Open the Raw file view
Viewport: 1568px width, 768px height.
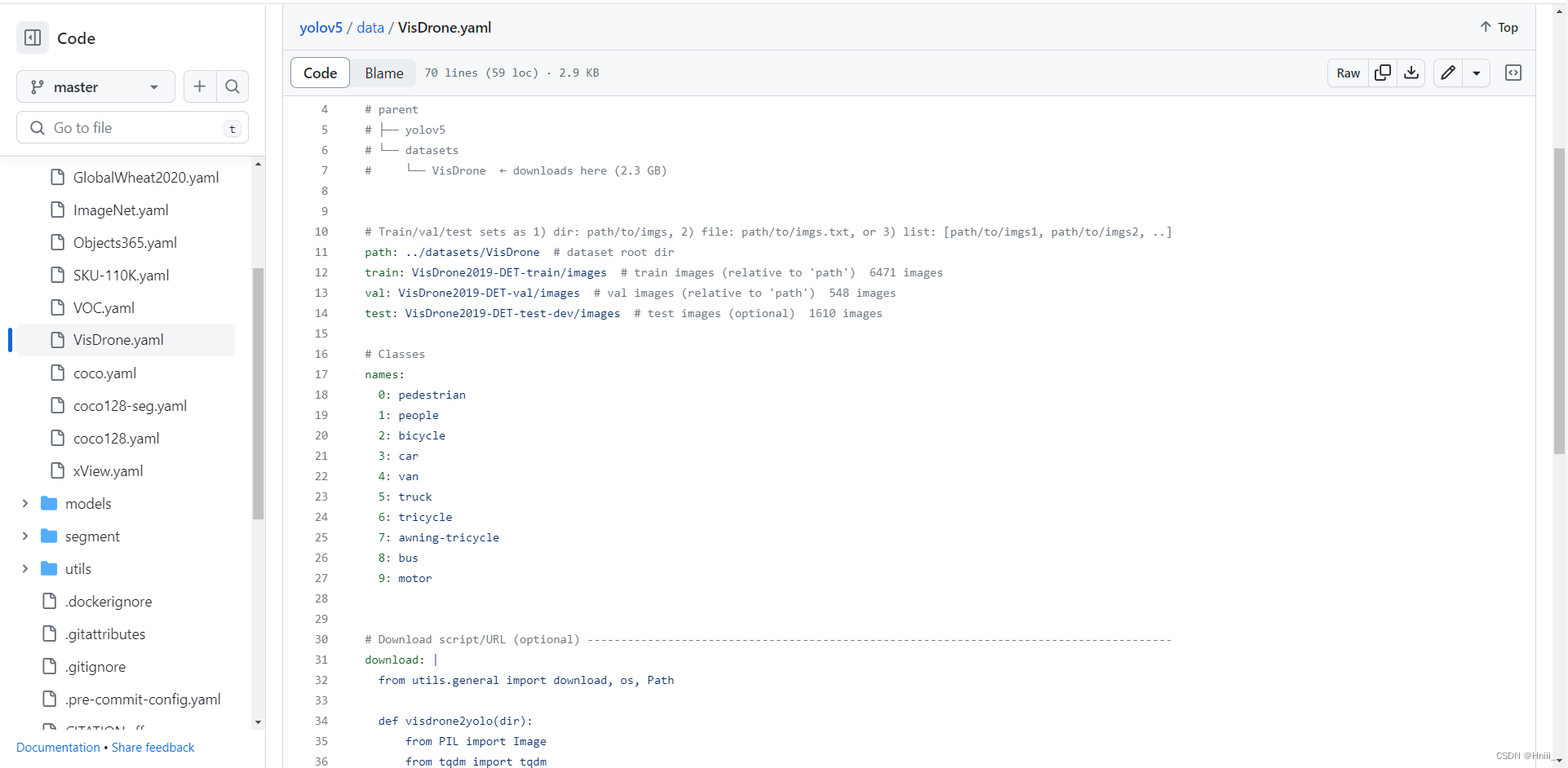click(x=1348, y=73)
